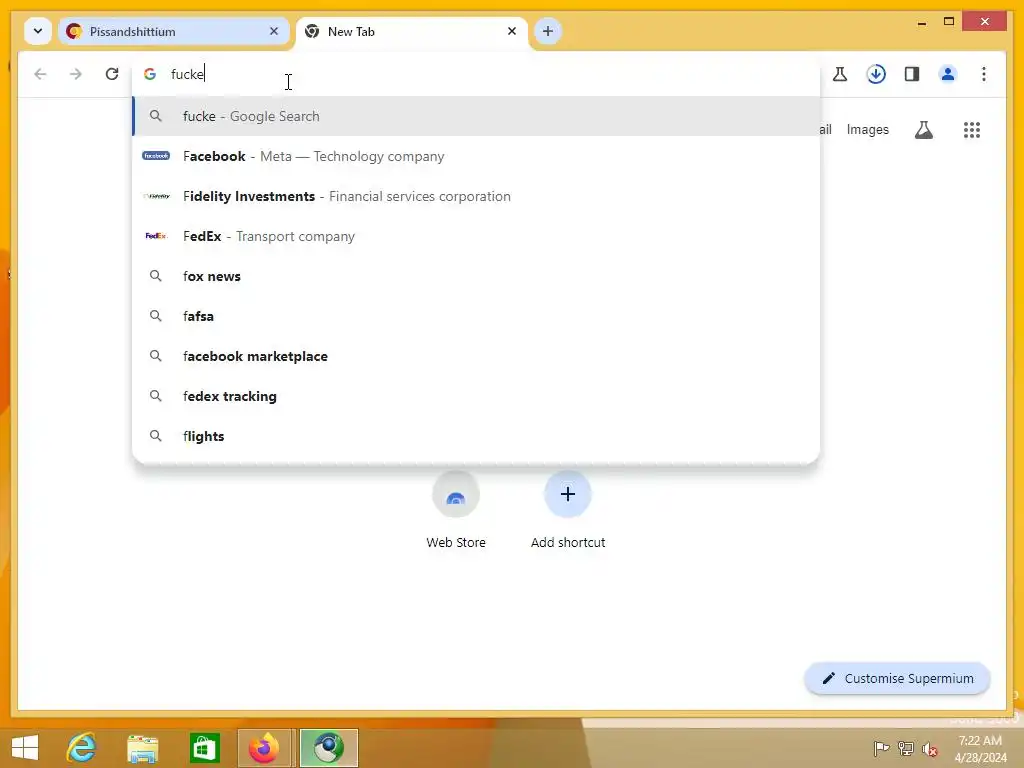Launch Internet Explorer from taskbar
Screen dimensions: 1024x768
(82, 748)
